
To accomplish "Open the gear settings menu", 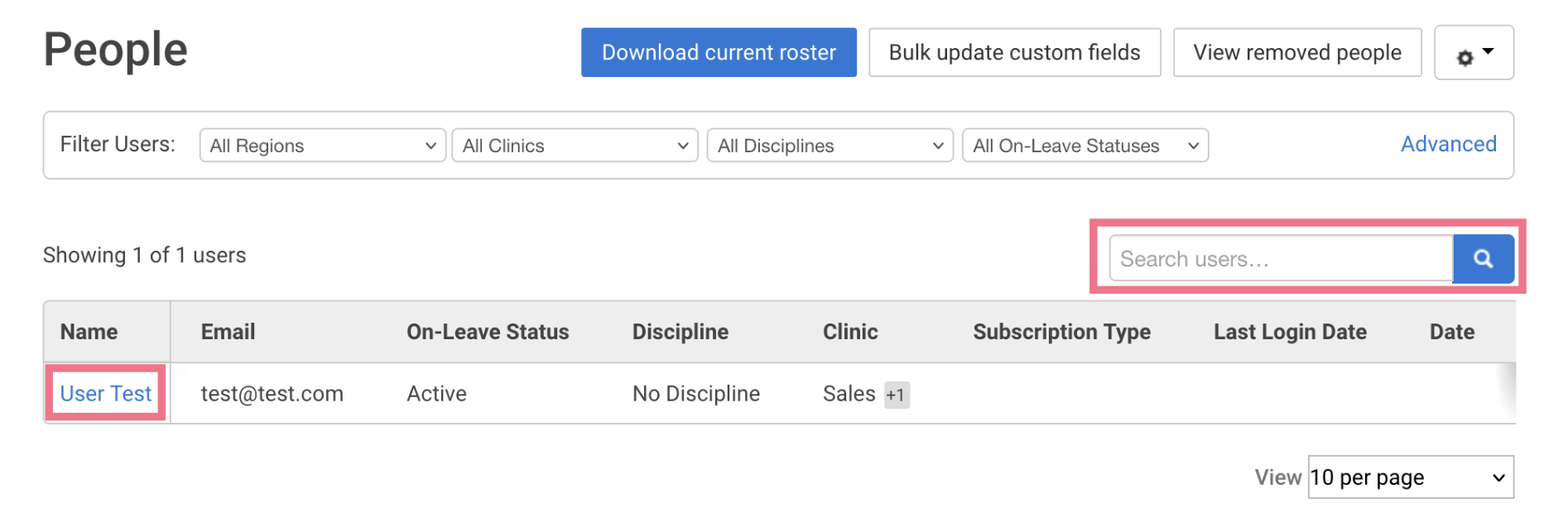I will 1474,53.
